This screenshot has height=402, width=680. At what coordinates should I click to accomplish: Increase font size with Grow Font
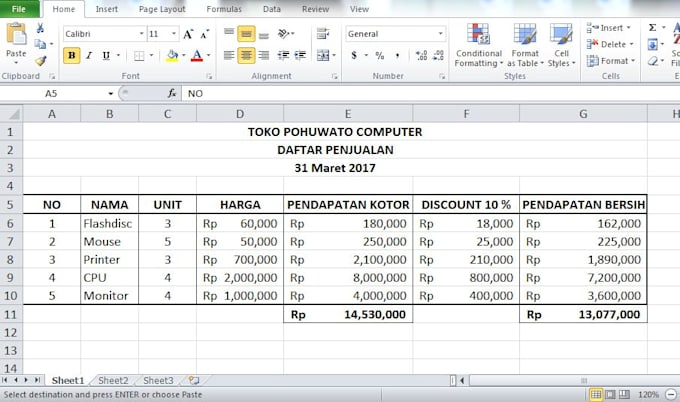pos(188,34)
